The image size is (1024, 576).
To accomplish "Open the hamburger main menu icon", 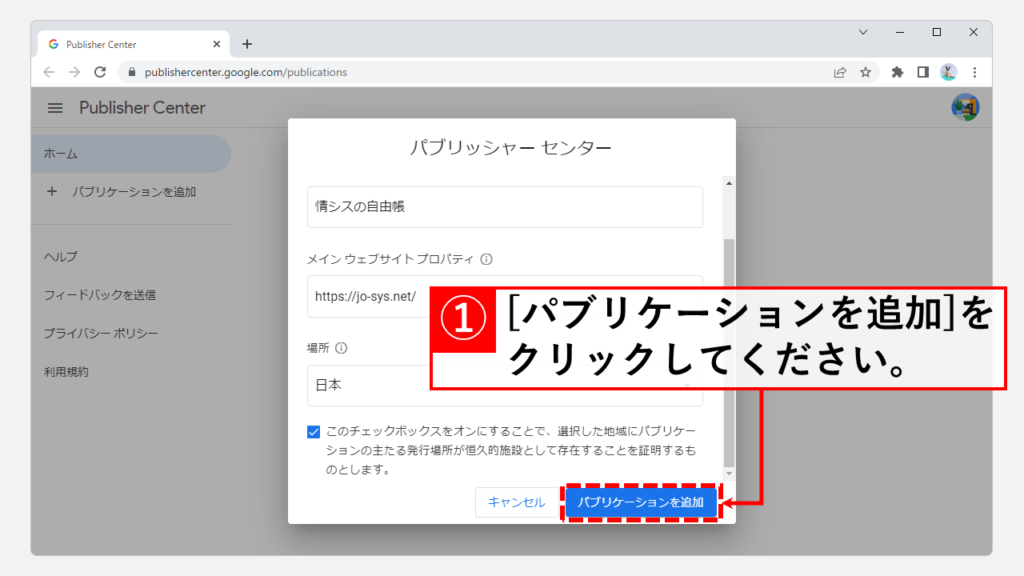I will tap(55, 108).
